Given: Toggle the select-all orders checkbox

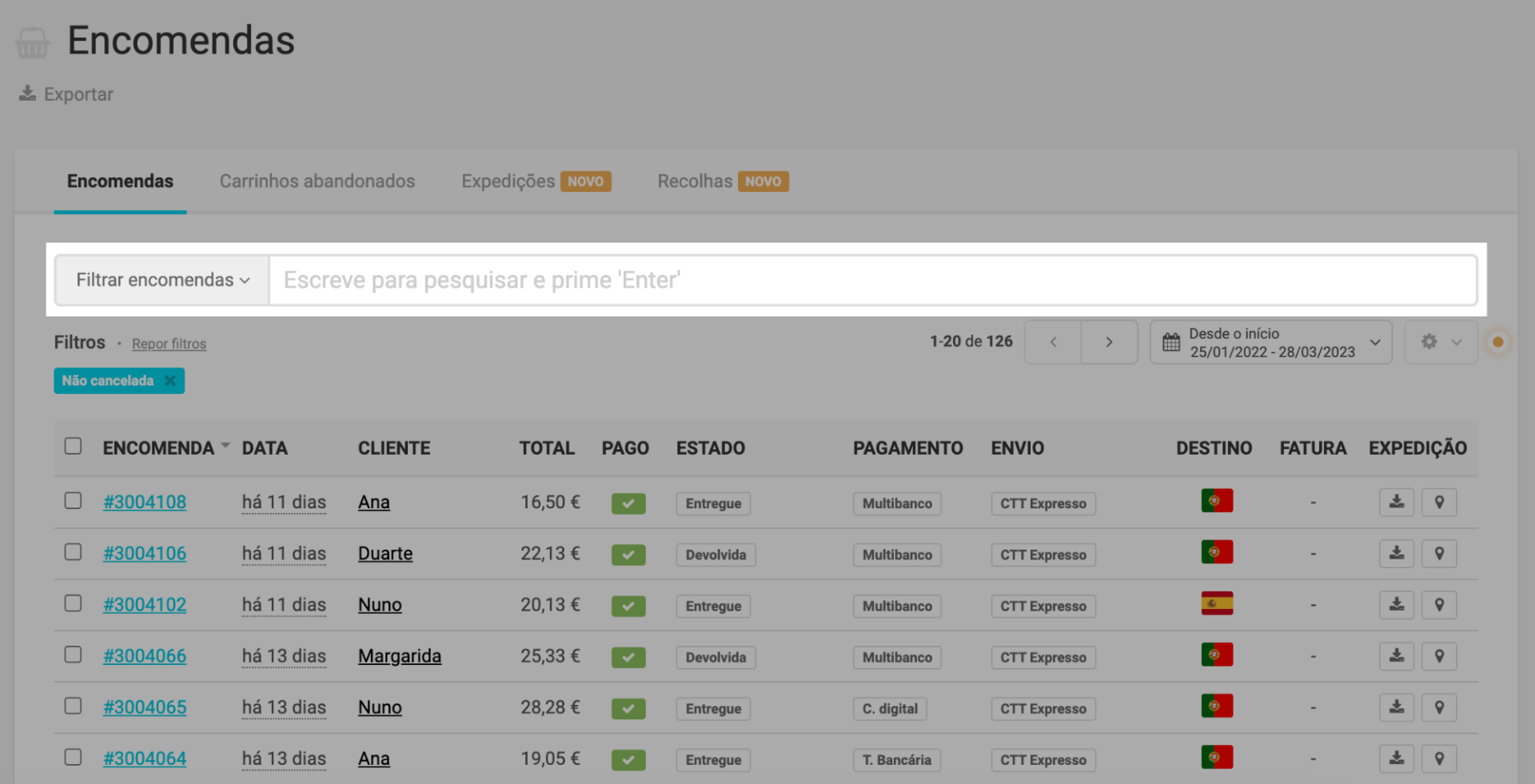Looking at the screenshot, I should 73,446.
